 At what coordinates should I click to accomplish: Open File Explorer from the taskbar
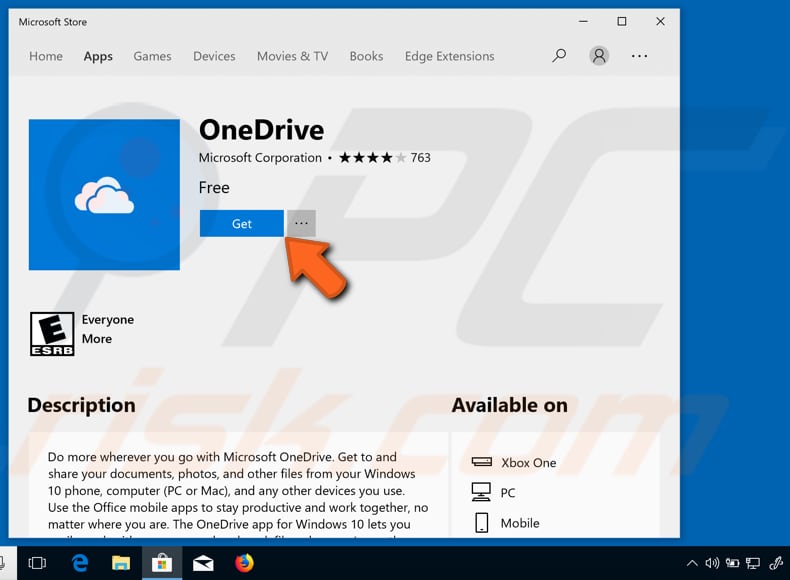tap(121, 563)
